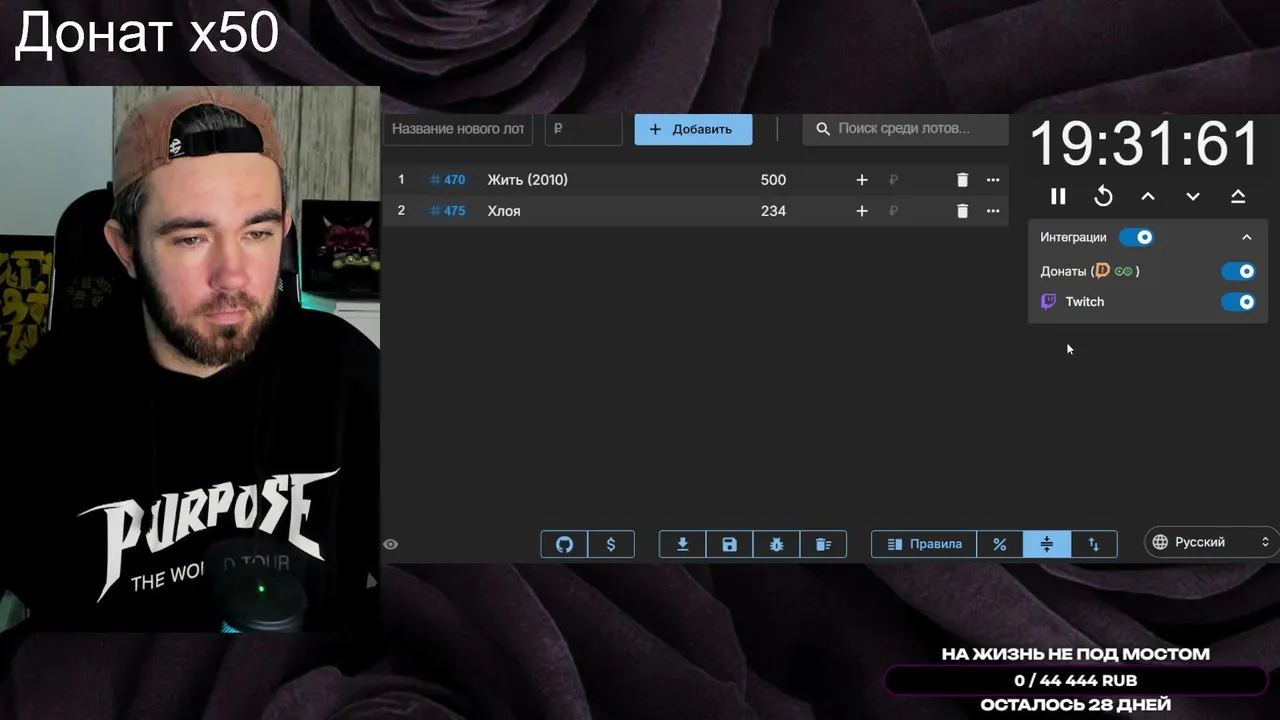Viewport: 1280px width, 720px height.
Task: Focus the Название нового лота input field
Action: 458,129
